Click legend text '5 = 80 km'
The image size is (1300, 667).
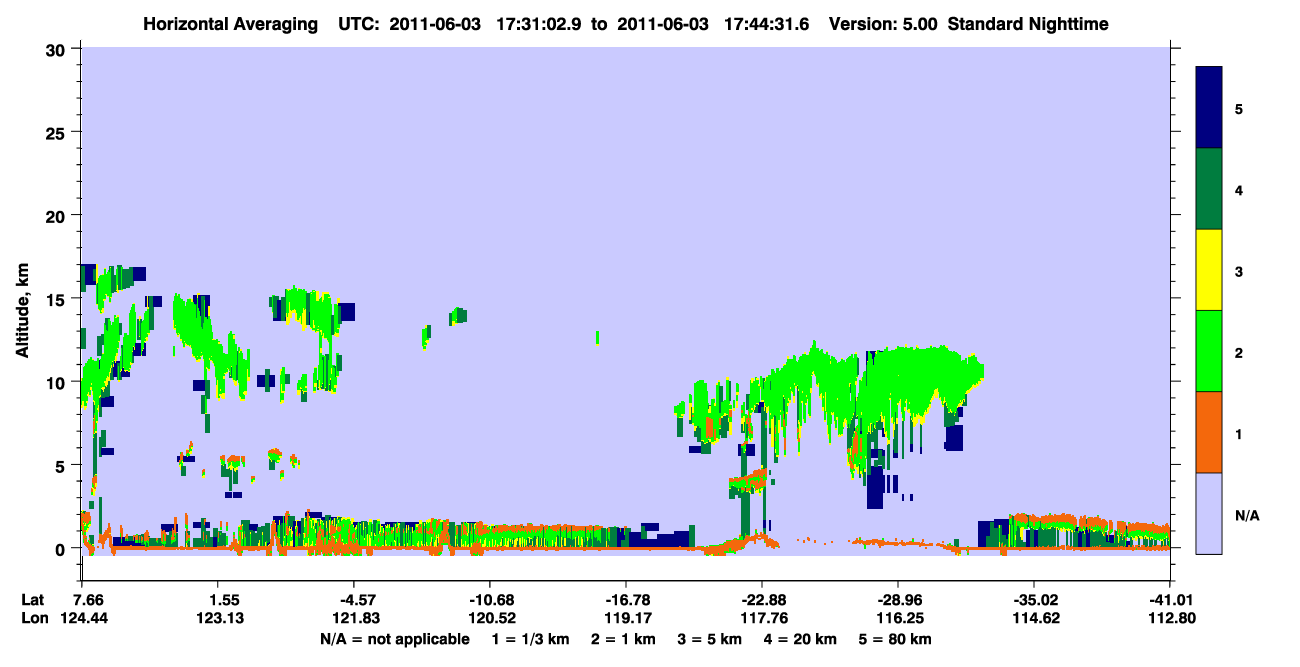(893, 639)
